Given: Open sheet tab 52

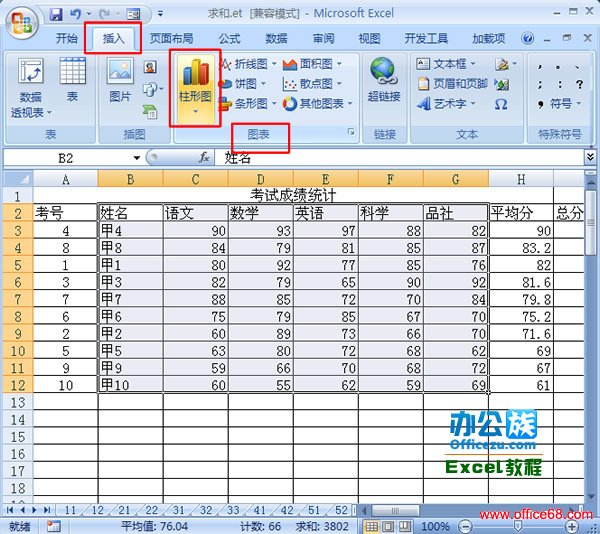Looking at the screenshot, I should pos(341,510).
